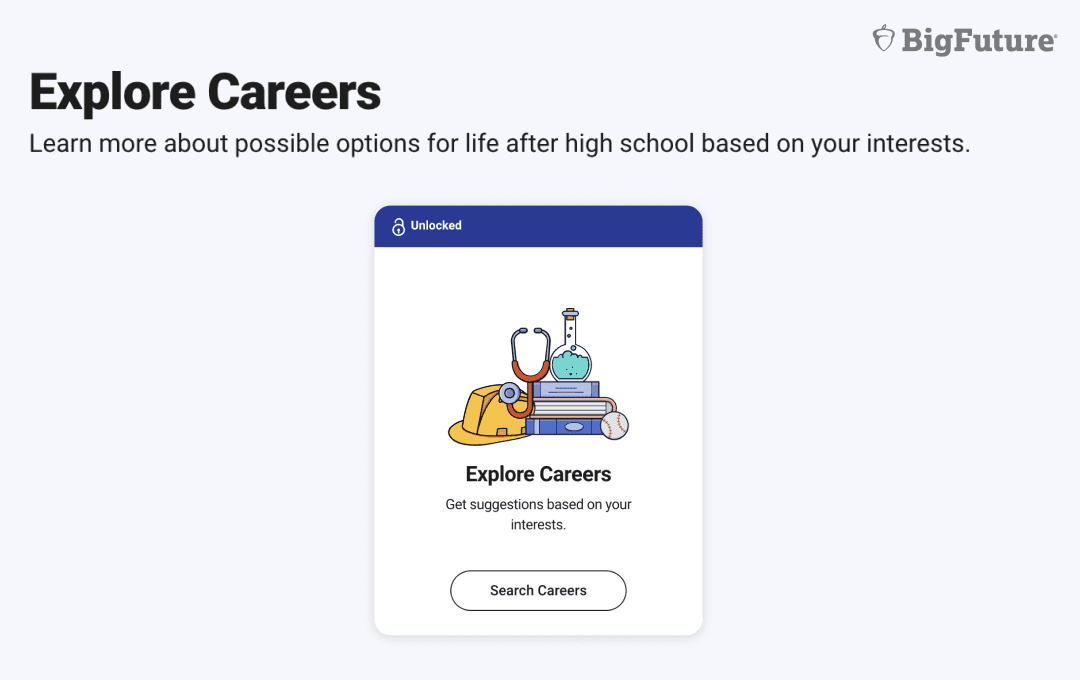Click the "Get suggestions based on your interests" text
1080x680 pixels.
point(538,514)
